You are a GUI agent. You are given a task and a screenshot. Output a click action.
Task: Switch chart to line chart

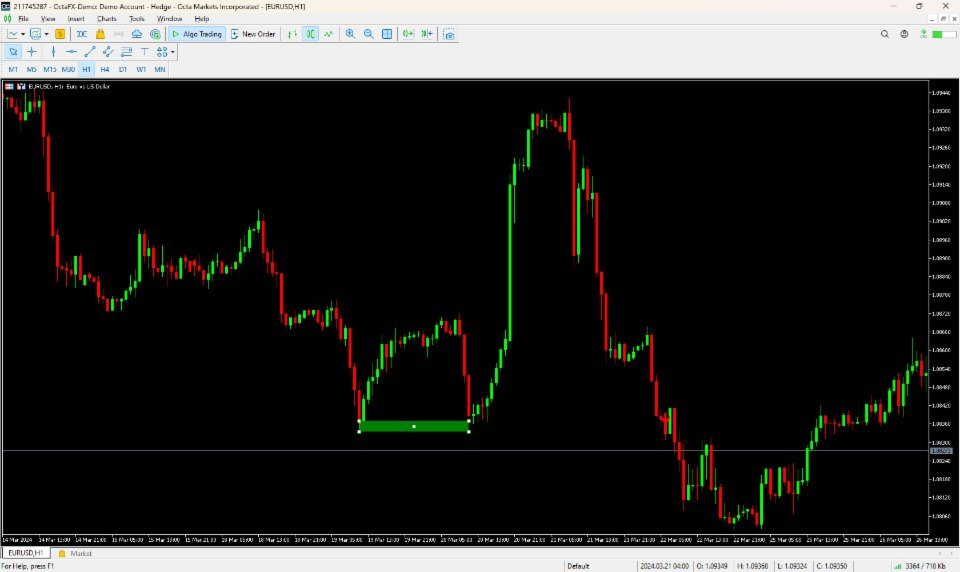click(x=329, y=34)
